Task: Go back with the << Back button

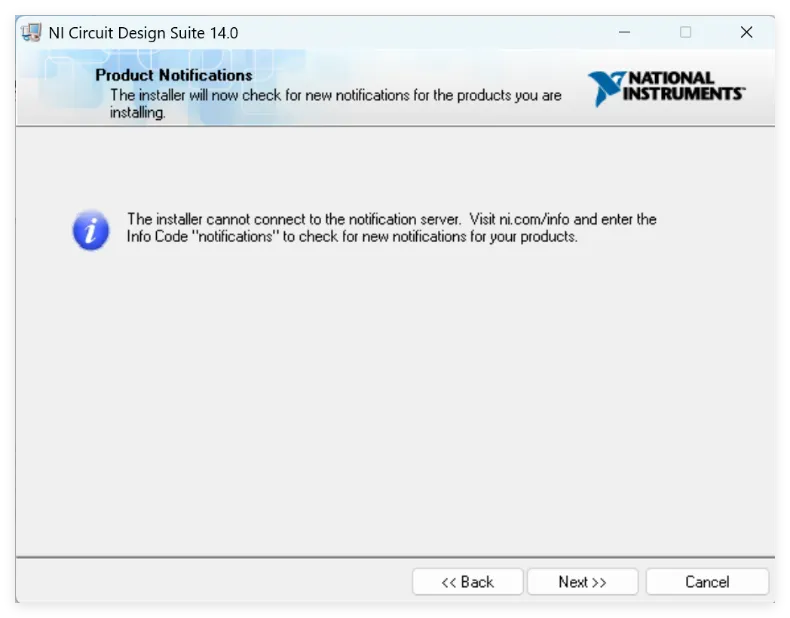Action: (468, 582)
